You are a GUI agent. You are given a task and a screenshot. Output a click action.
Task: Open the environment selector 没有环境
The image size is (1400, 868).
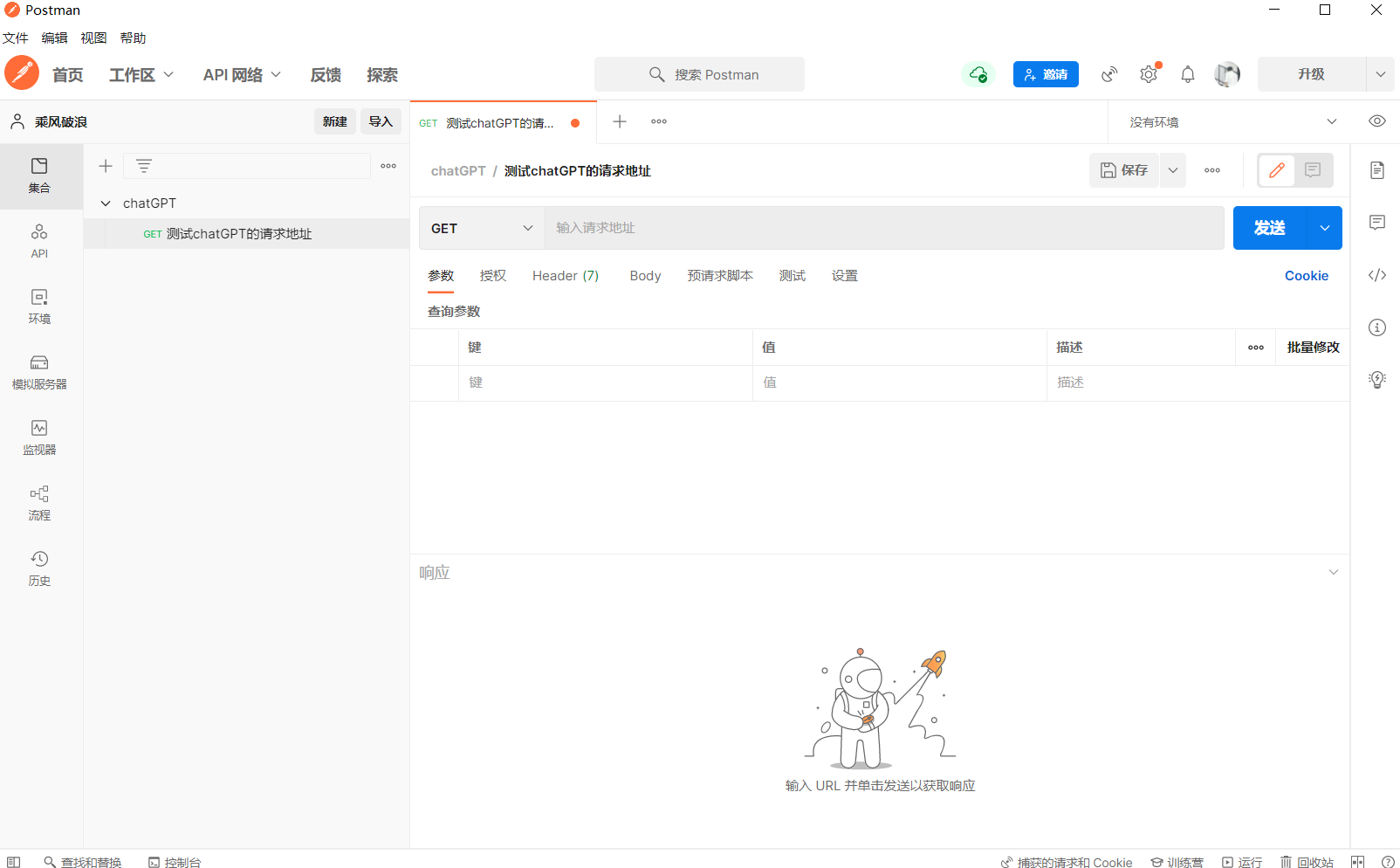[x=1232, y=122]
